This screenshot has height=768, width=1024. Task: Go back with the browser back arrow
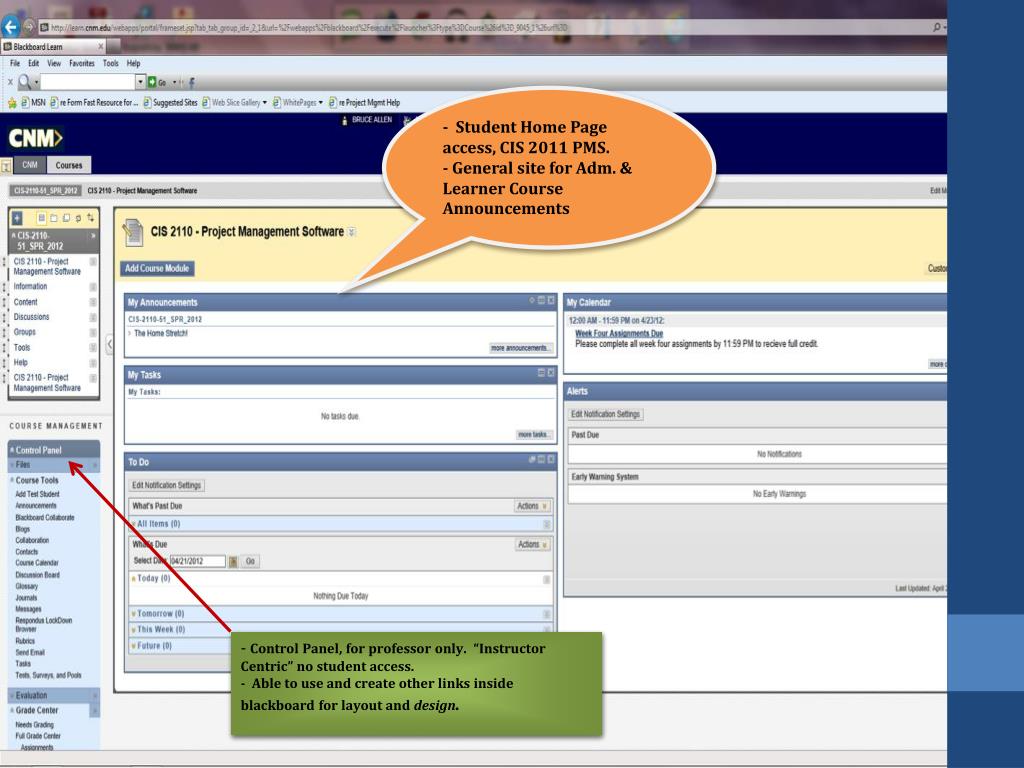tap(10, 27)
